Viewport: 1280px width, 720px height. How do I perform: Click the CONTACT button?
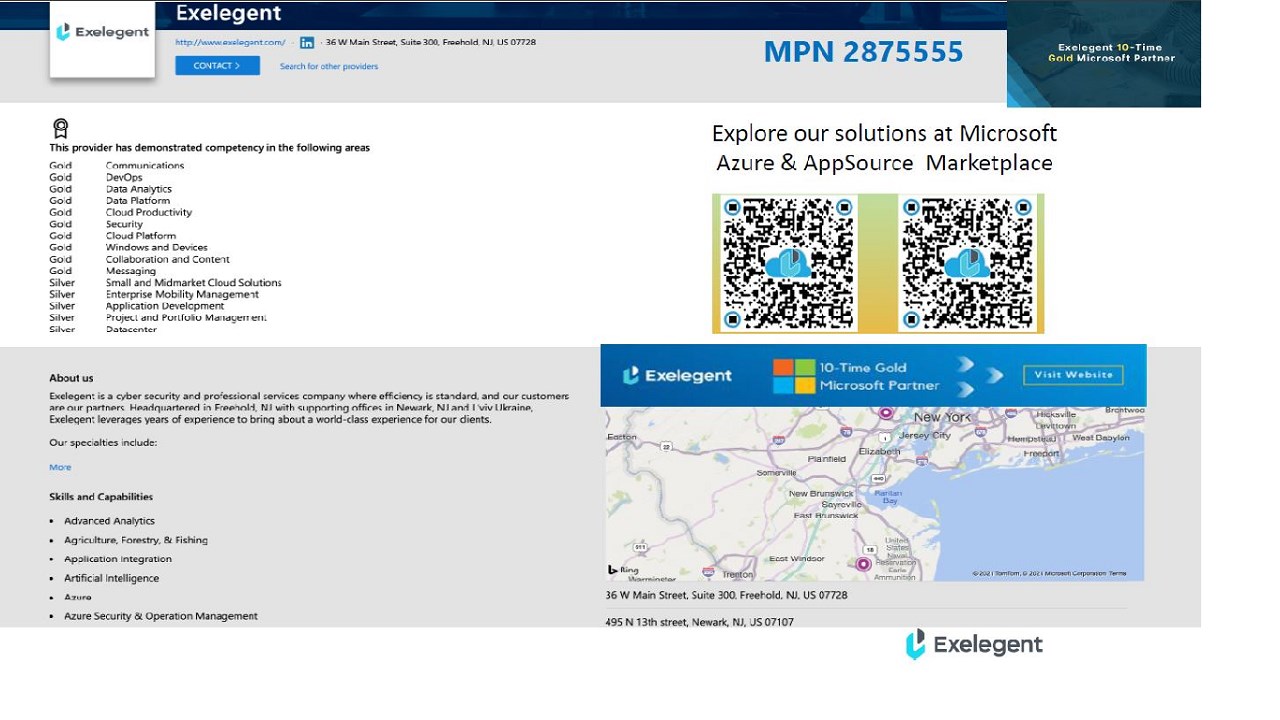coord(217,66)
